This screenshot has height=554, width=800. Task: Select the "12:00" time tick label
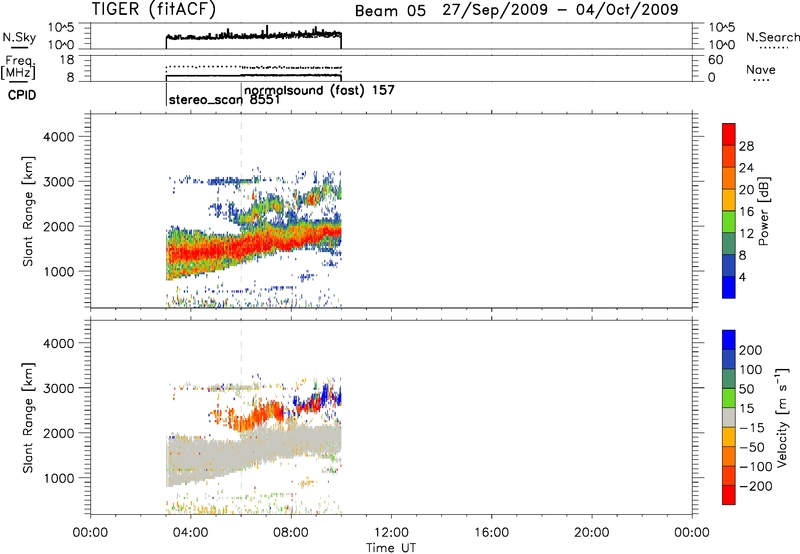click(391, 533)
